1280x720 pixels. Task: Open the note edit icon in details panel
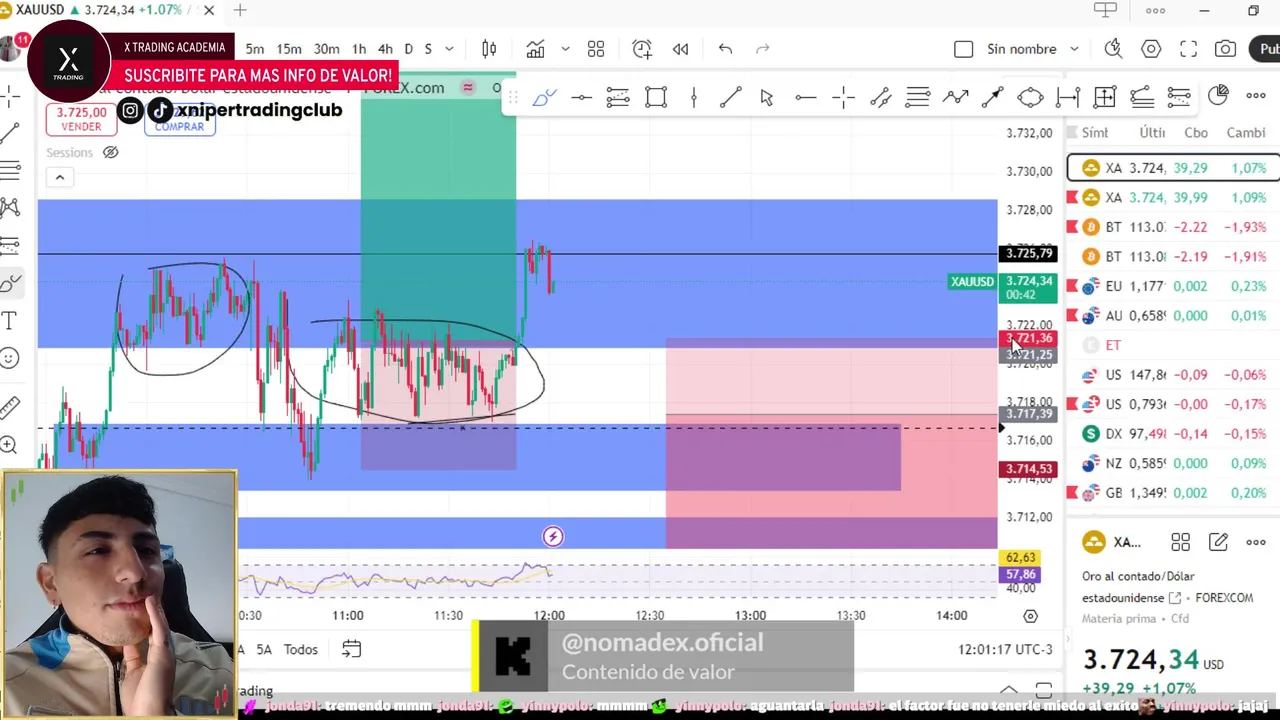click(x=1218, y=542)
